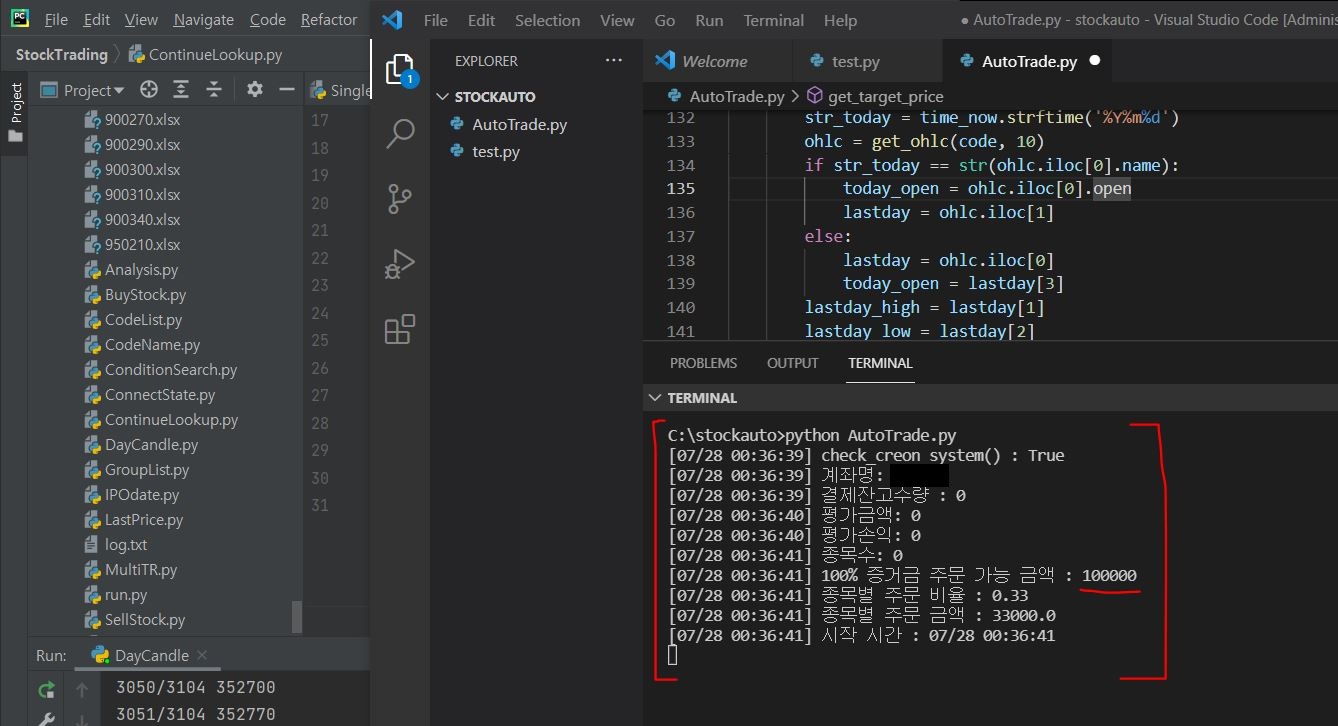Open VS Code Selection menu
The height and width of the screenshot is (726, 1338).
click(x=547, y=20)
